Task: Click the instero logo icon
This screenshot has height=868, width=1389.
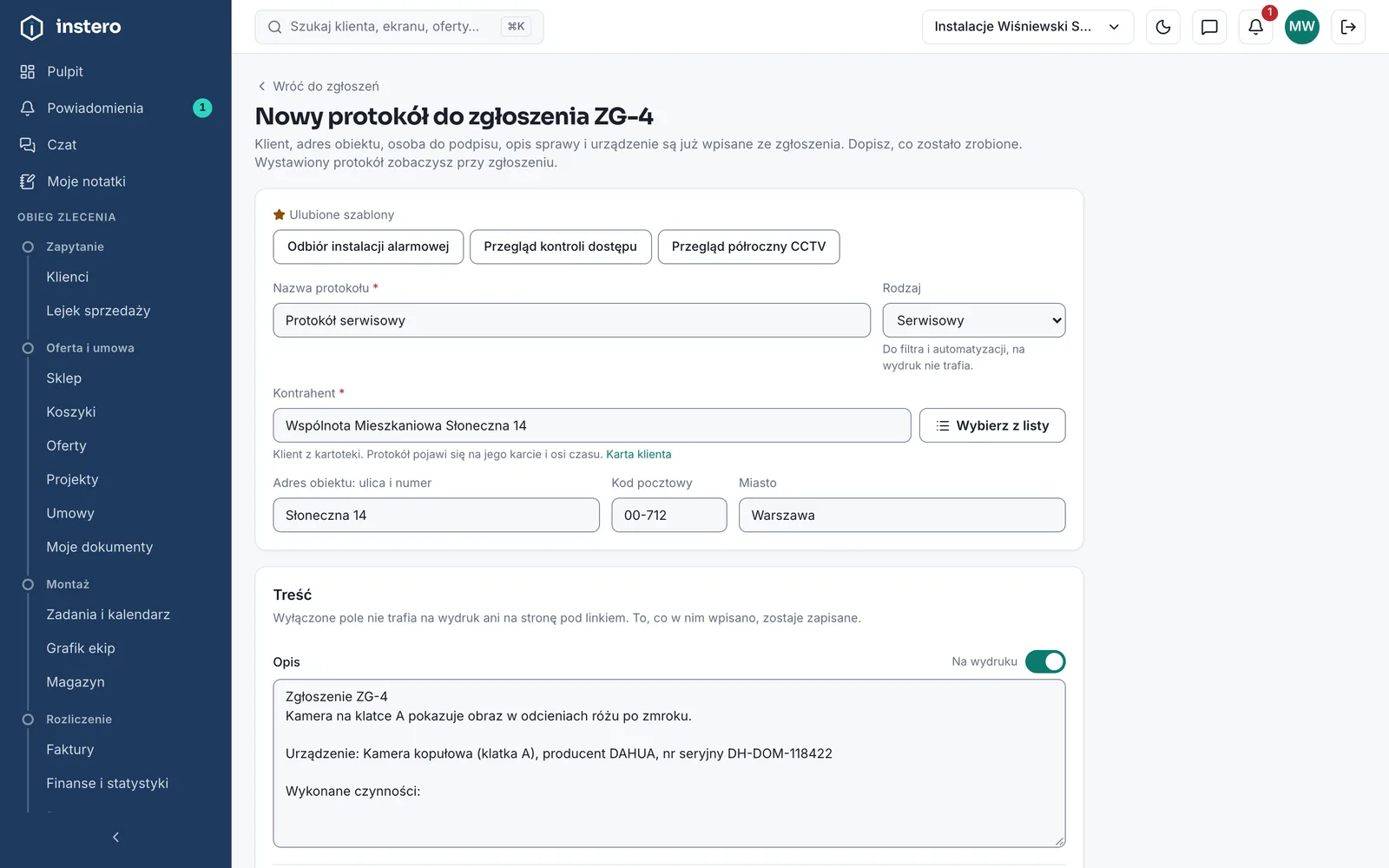Action: (31, 27)
